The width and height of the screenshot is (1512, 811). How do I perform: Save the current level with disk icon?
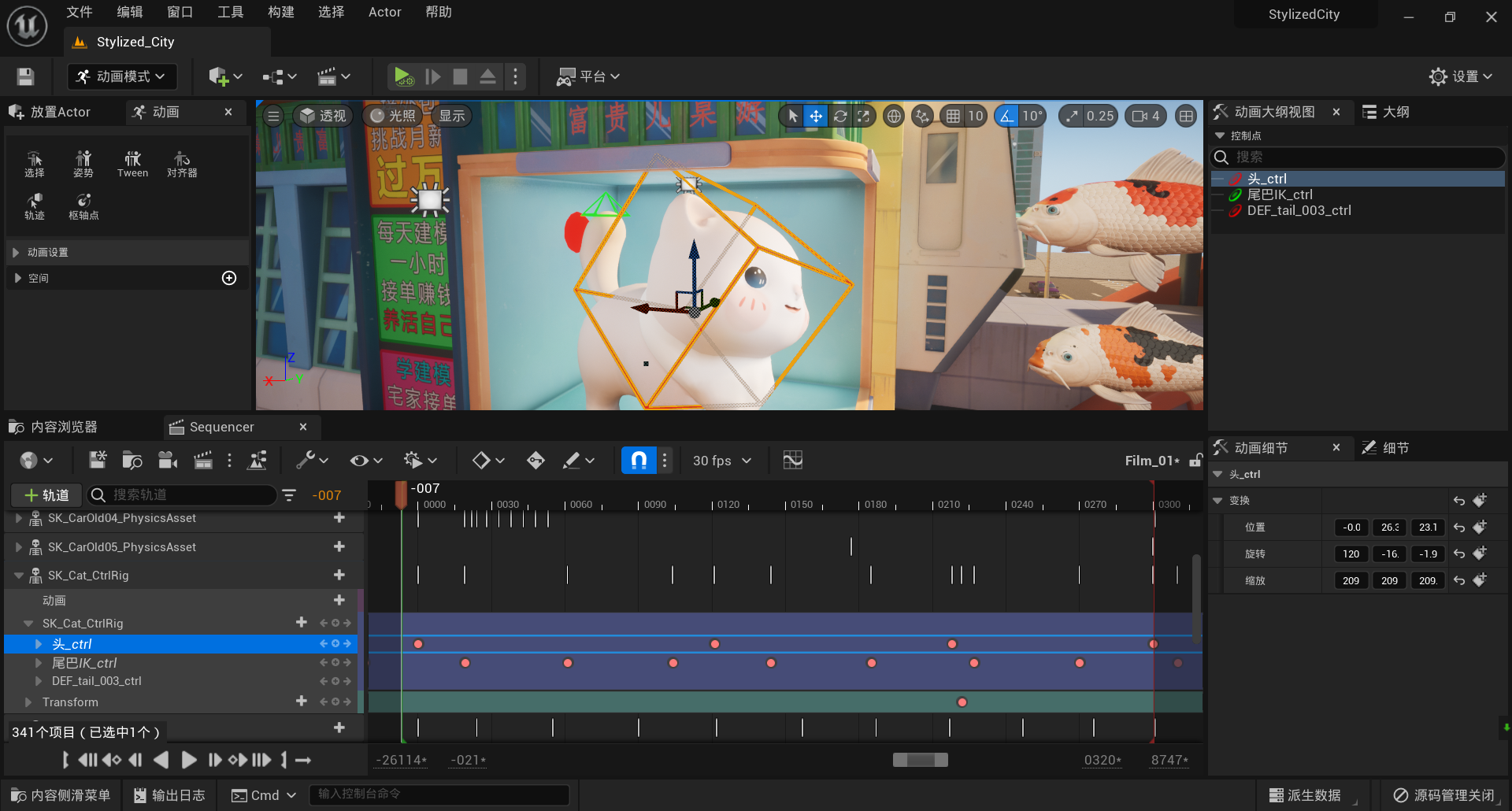pos(25,76)
